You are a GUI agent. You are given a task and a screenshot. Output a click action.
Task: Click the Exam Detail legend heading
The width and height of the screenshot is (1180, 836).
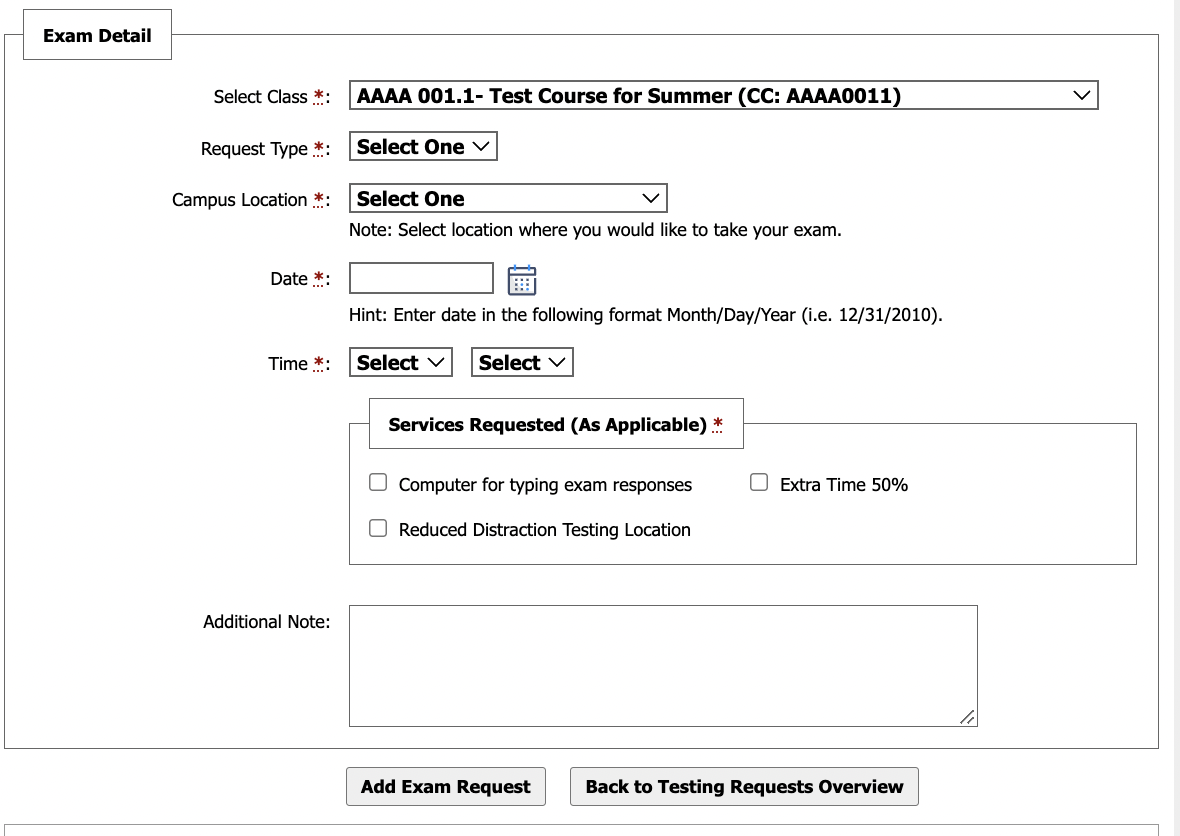(x=97, y=35)
